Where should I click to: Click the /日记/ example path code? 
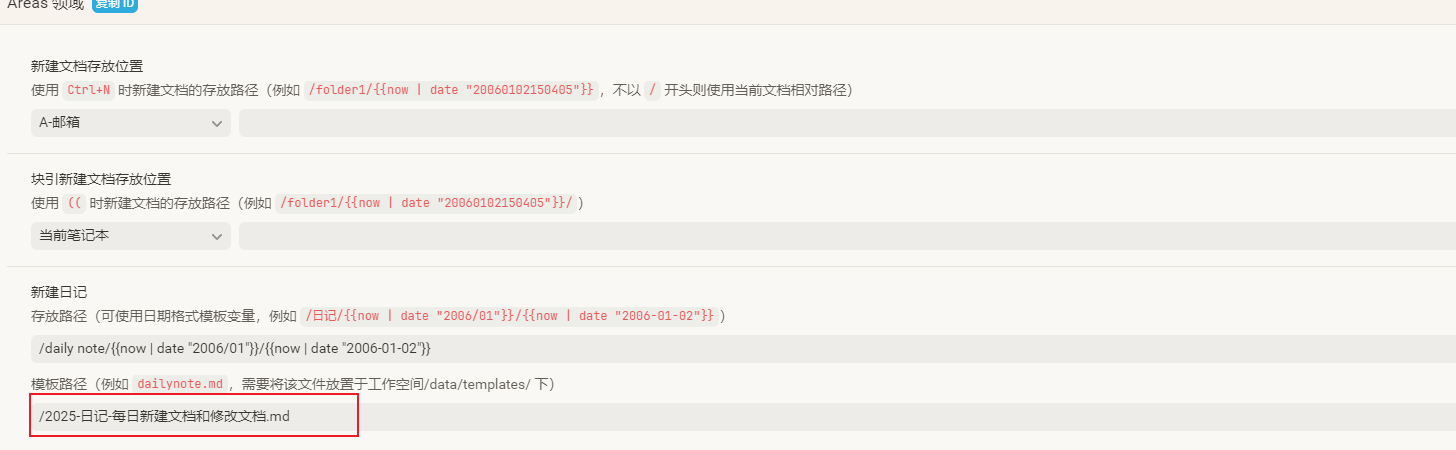(x=511, y=316)
